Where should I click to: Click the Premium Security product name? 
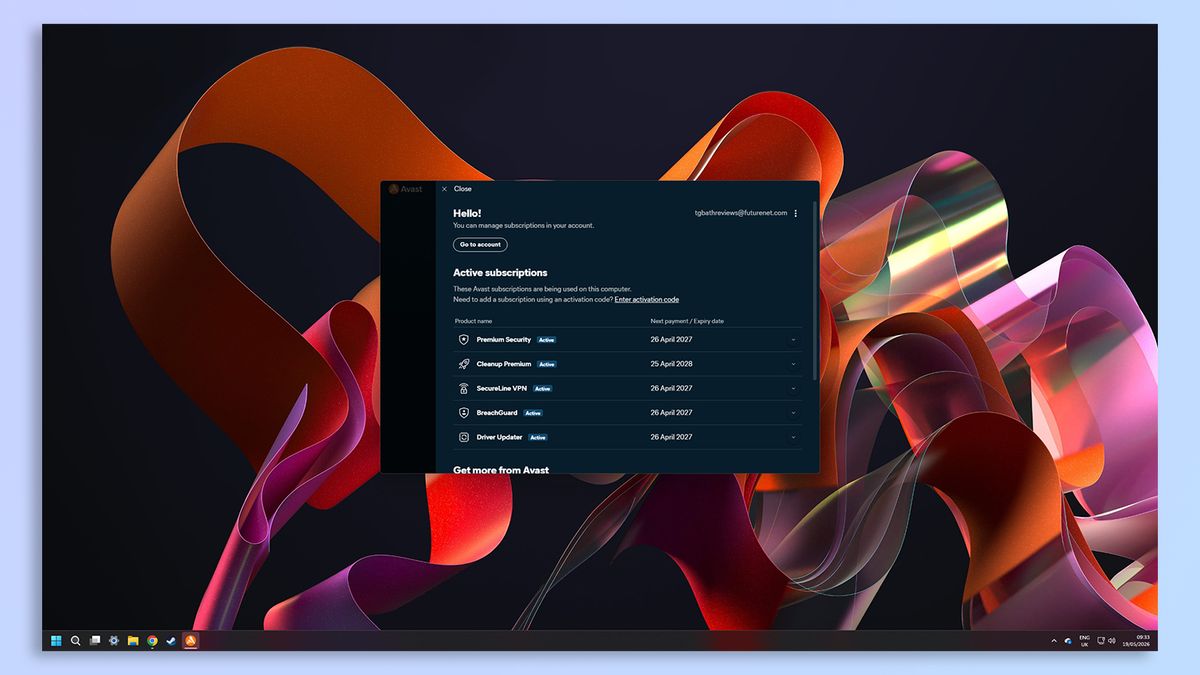coord(504,340)
